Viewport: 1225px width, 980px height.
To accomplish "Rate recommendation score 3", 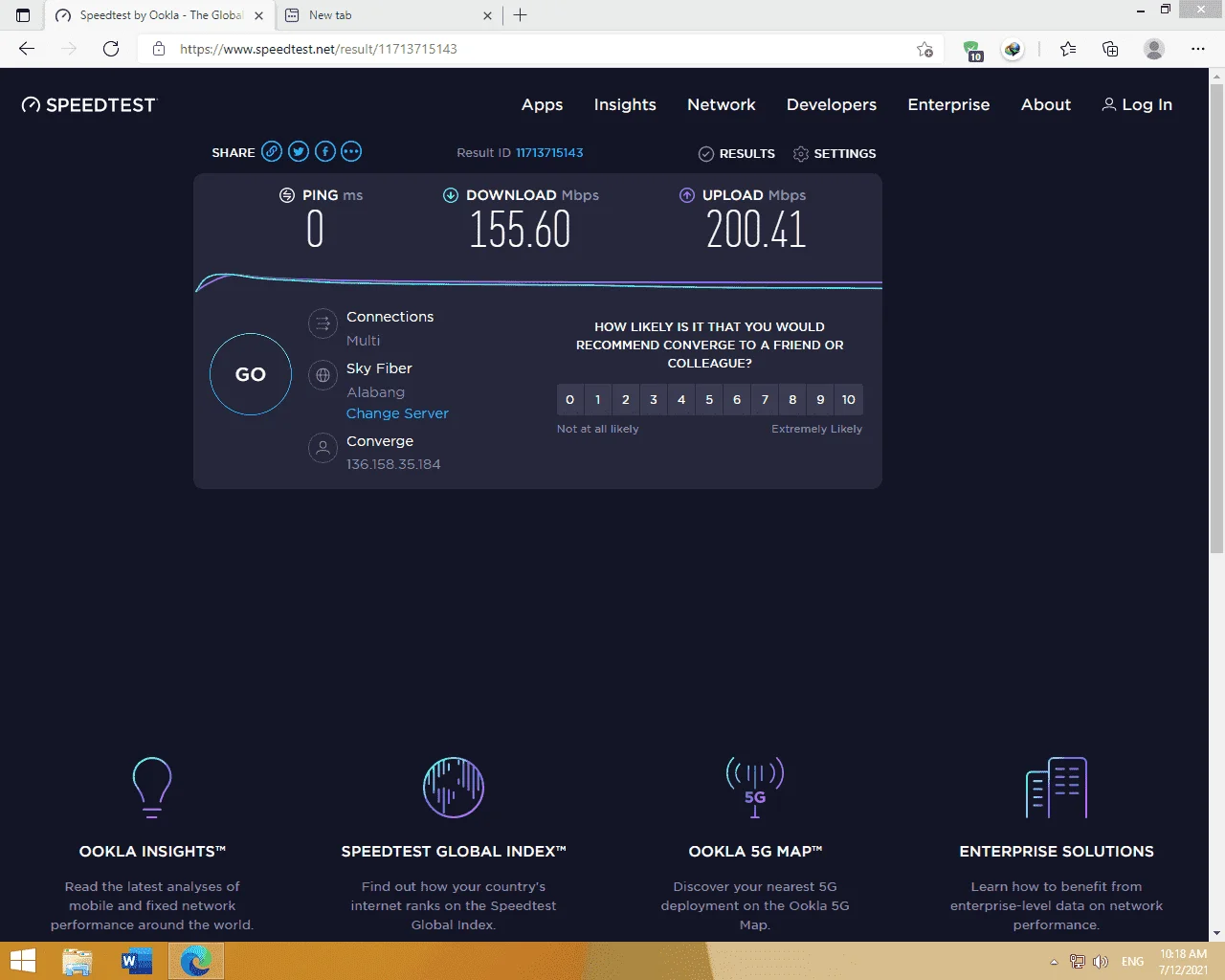I will tap(654, 400).
